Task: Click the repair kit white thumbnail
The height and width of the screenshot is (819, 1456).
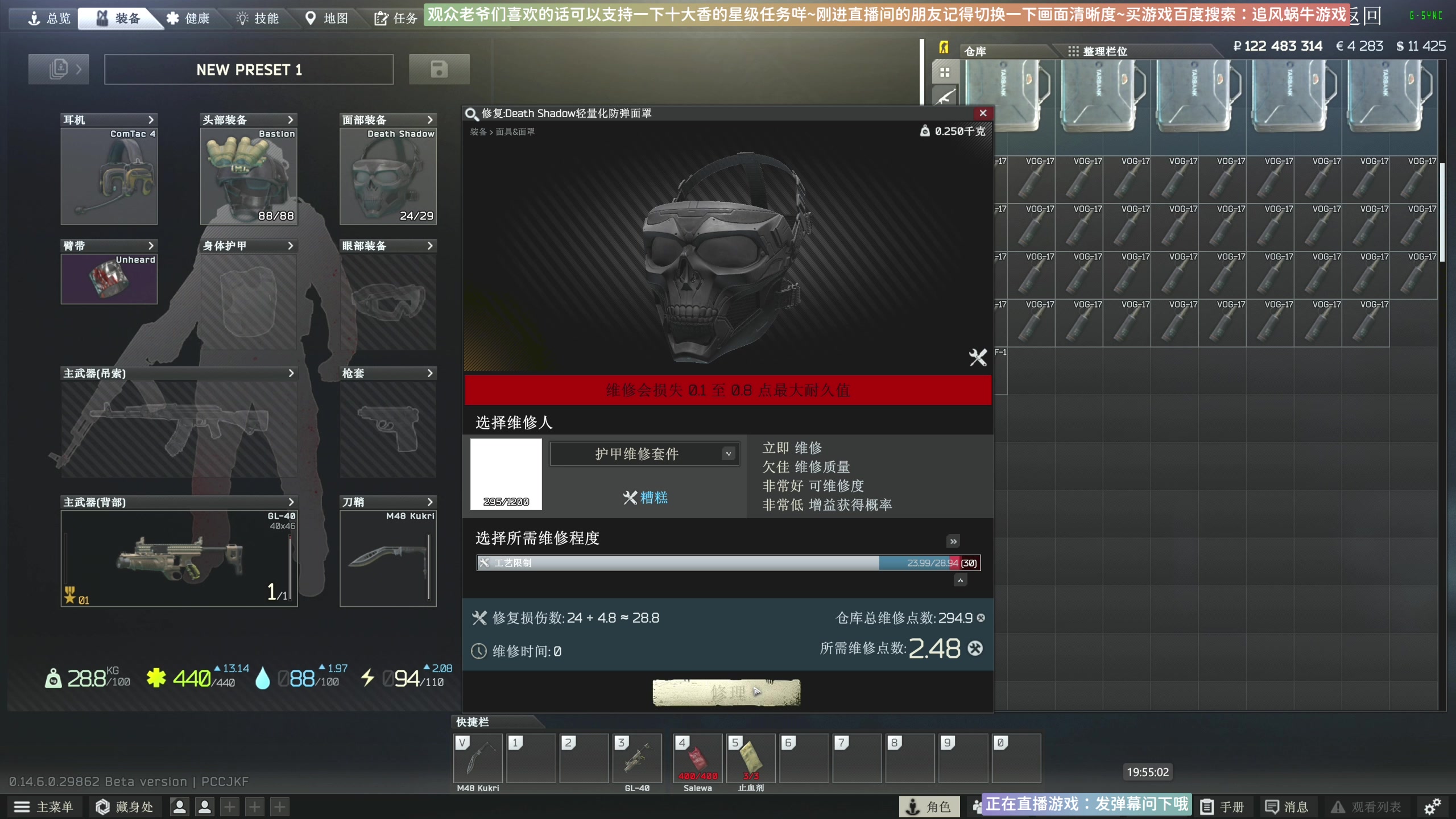Action: pyautogui.click(x=506, y=474)
